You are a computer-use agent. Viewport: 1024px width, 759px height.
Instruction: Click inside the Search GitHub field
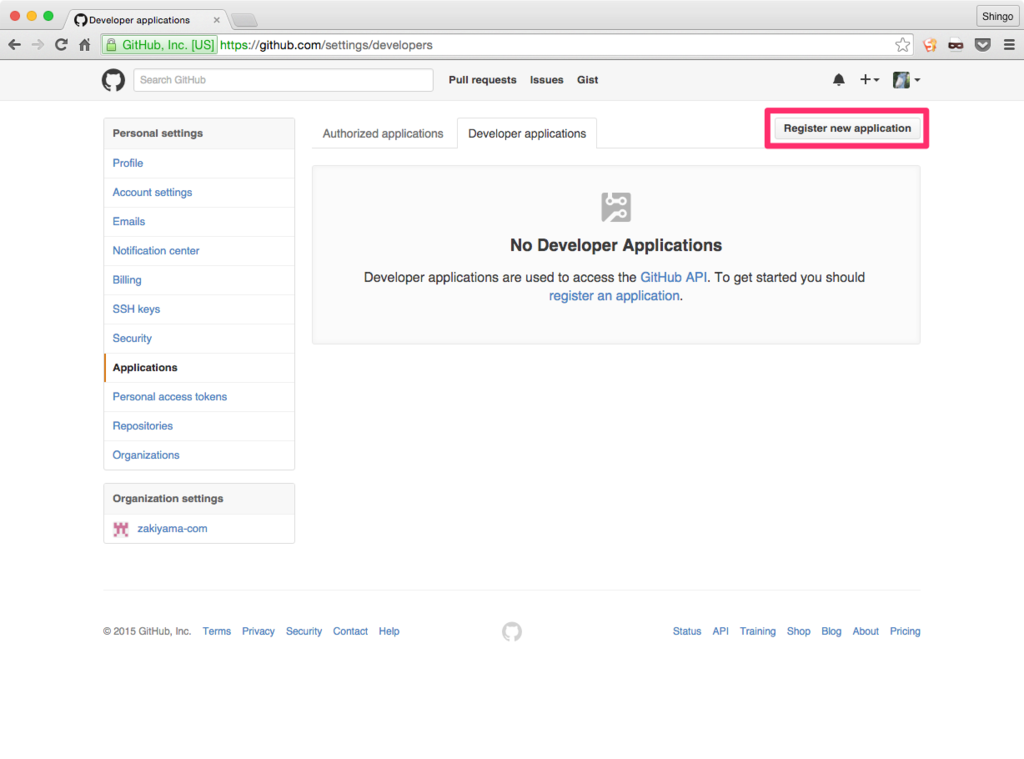283,80
